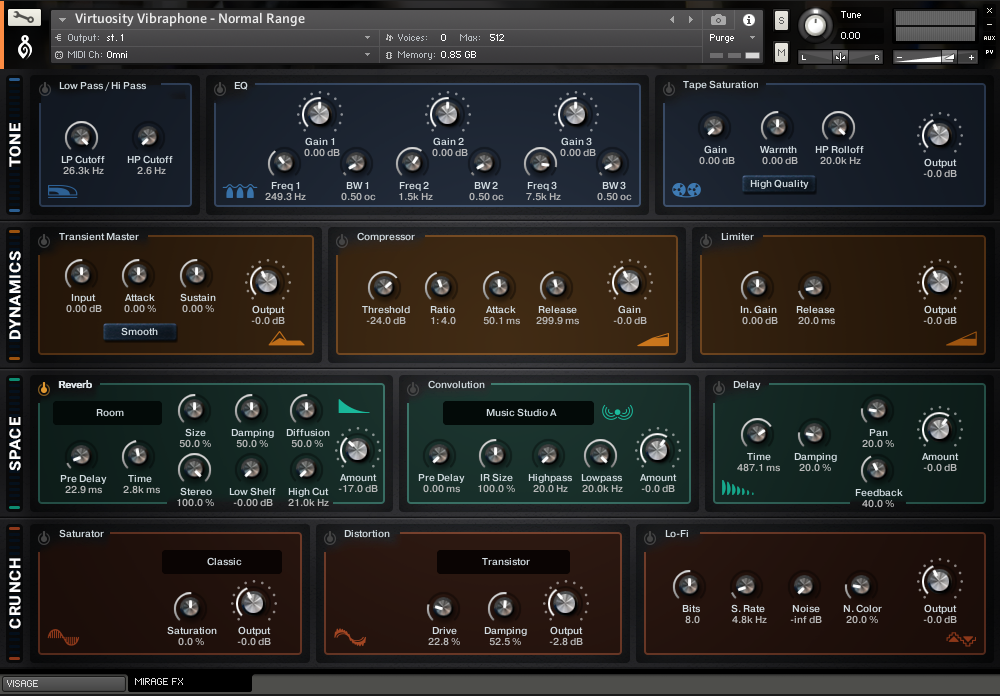Enable the Compressor power toggle
The height and width of the screenshot is (696, 1000).
tap(342, 241)
